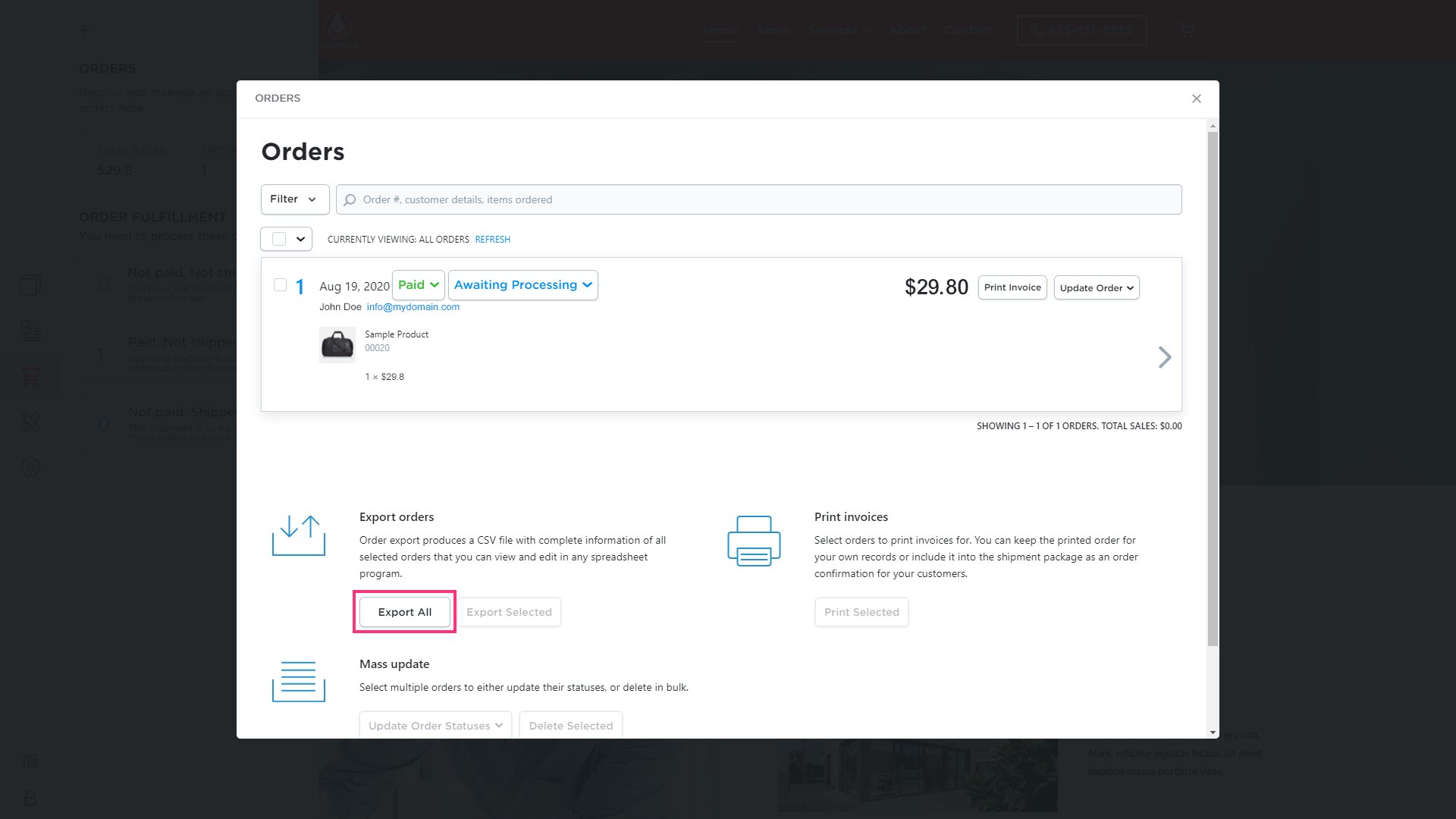This screenshot has width=1456, height=819.
Task: Toggle the select-all orders checkbox
Action: coord(279,239)
